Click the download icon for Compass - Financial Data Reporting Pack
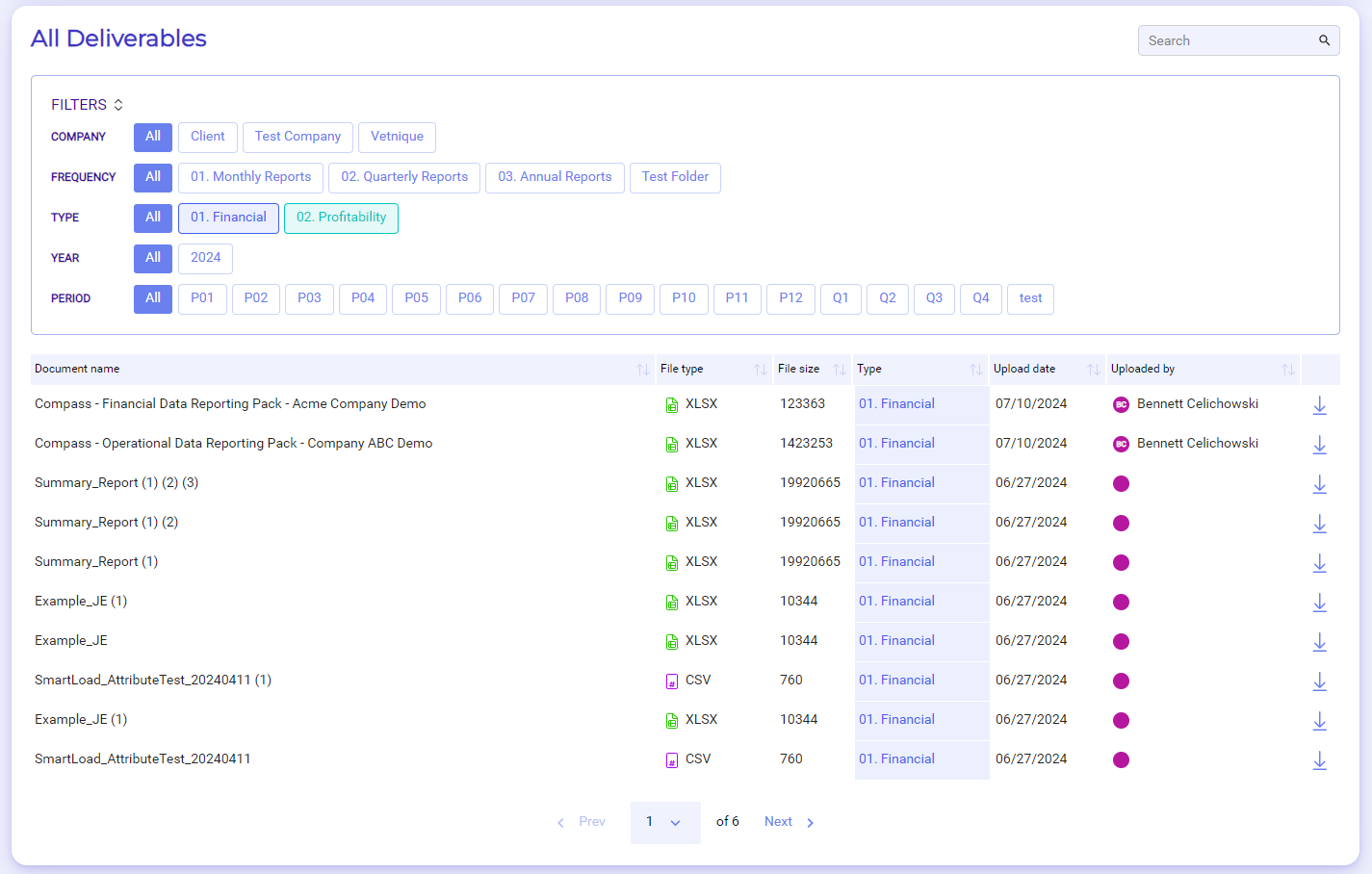Image resolution: width=1372 pixels, height=874 pixels. [x=1319, y=405]
